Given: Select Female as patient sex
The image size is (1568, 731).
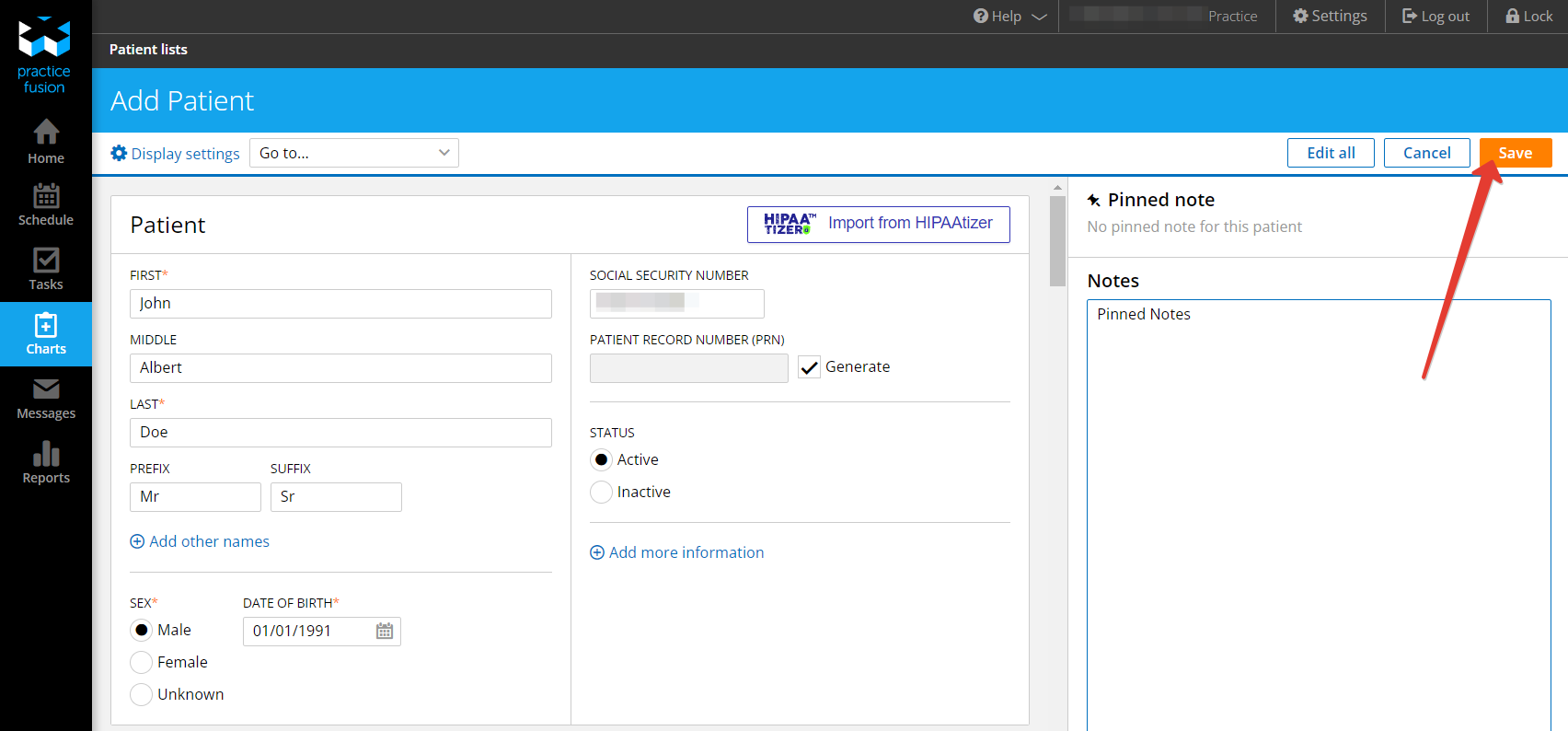Looking at the screenshot, I should pyautogui.click(x=142, y=662).
